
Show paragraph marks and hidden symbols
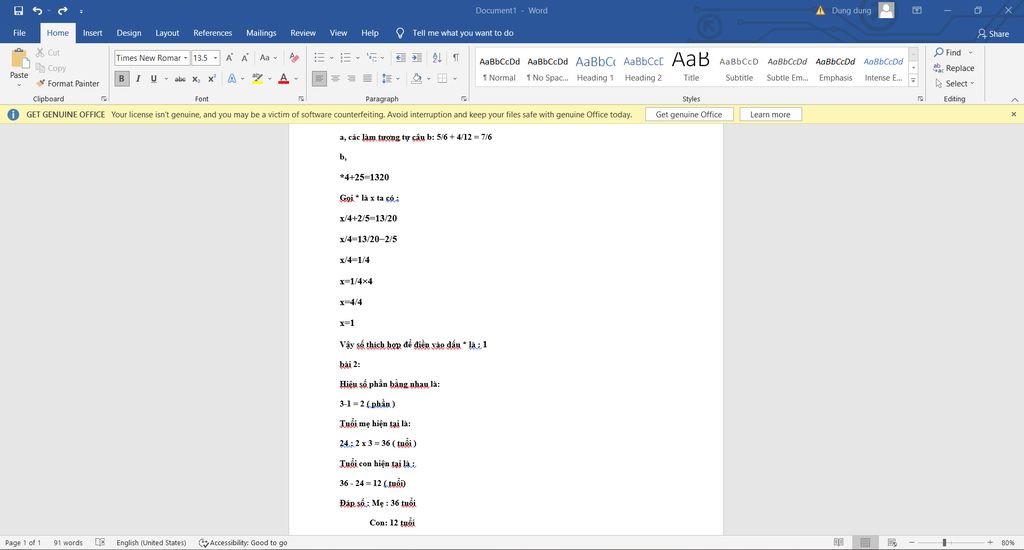[x=456, y=57]
